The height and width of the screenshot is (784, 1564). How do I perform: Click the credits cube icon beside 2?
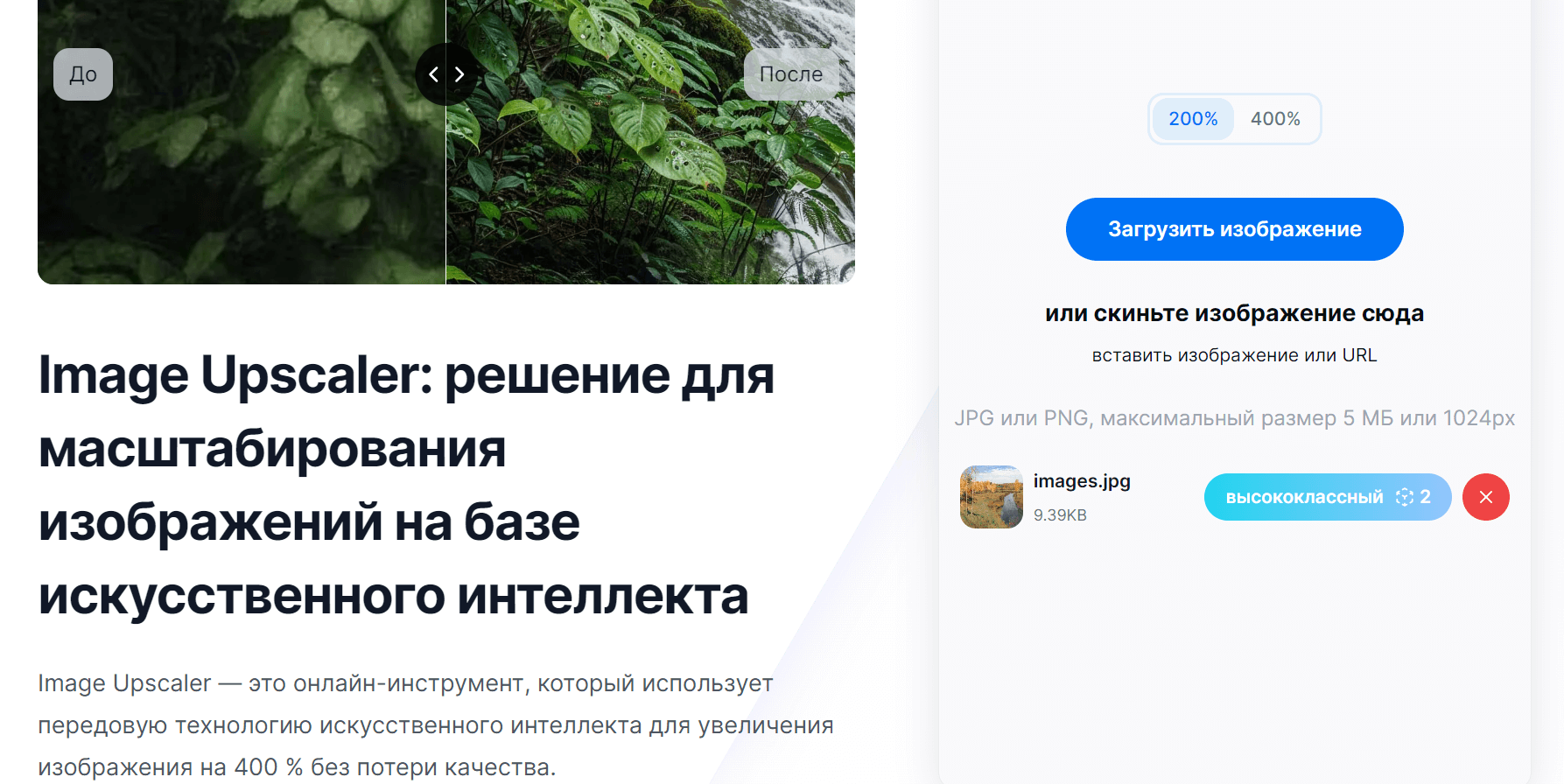point(1404,497)
